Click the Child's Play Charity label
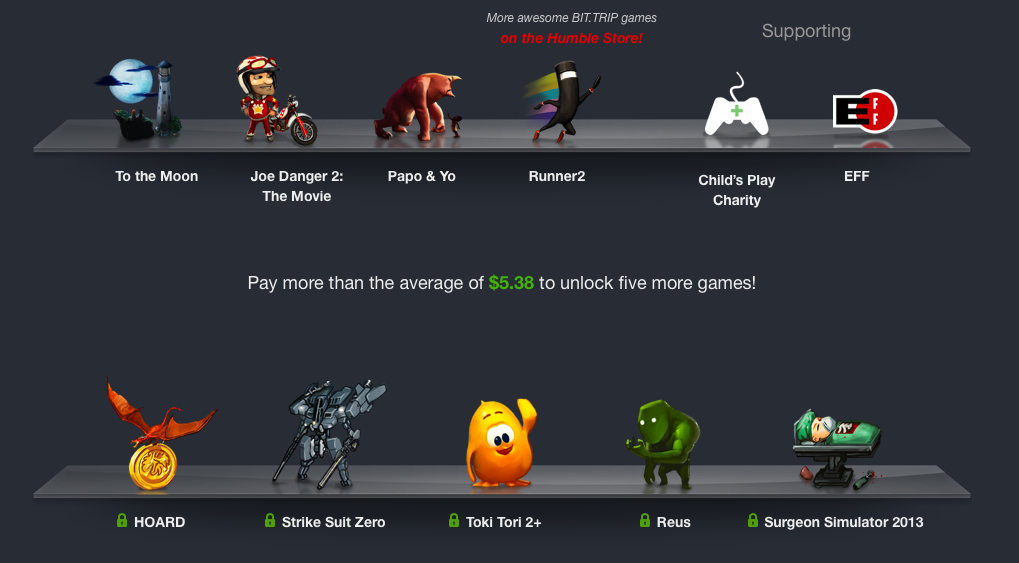The height and width of the screenshot is (563, 1019). [x=737, y=190]
